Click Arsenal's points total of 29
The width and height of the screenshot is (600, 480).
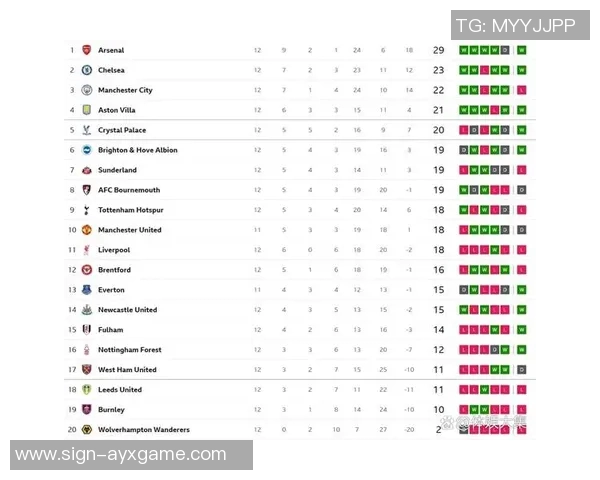pyautogui.click(x=438, y=50)
